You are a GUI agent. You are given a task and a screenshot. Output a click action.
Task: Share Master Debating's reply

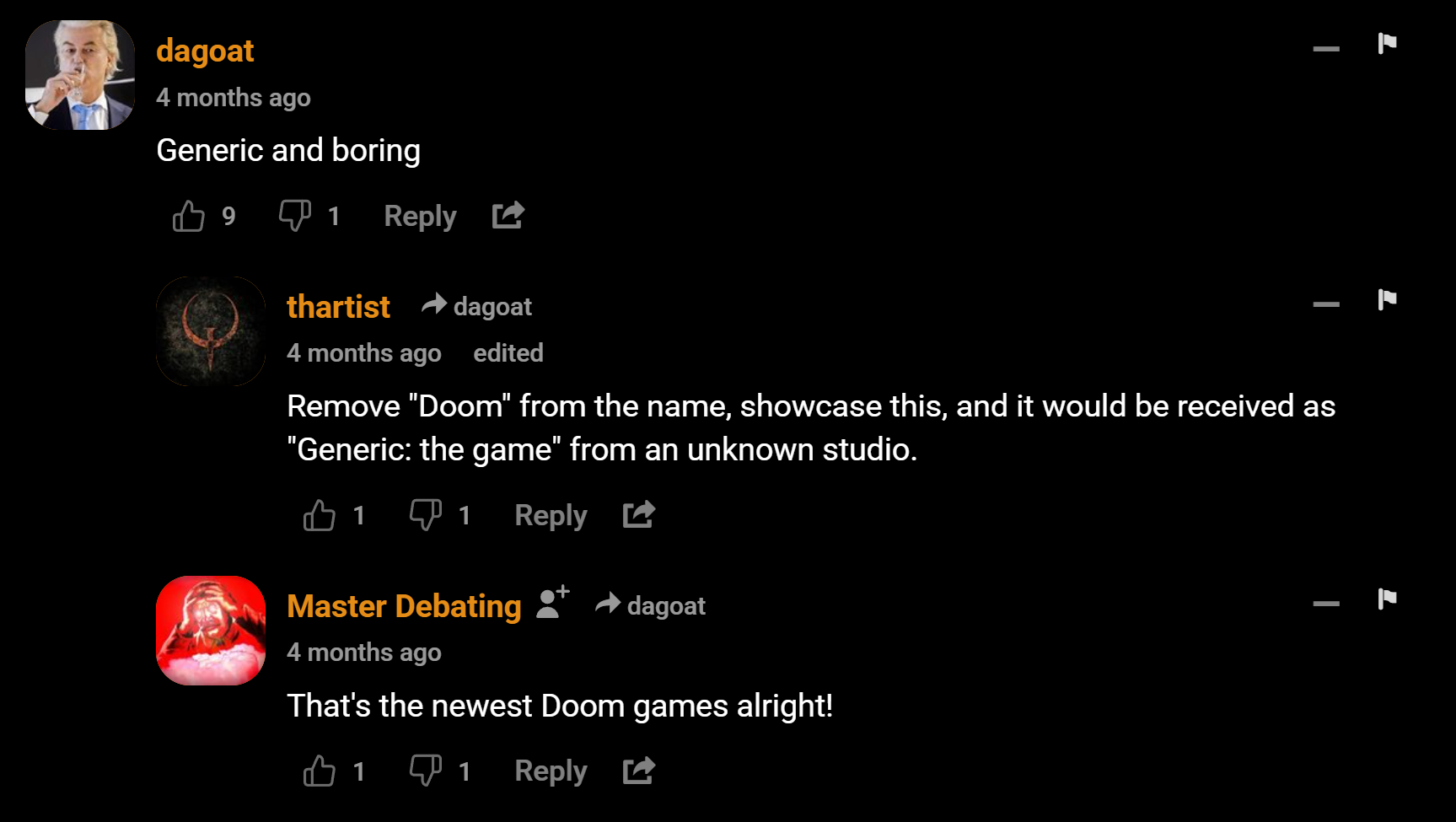[x=639, y=771]
